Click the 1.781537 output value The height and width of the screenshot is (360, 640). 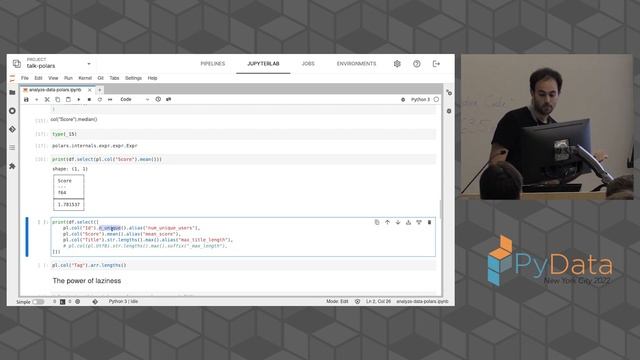click(69, 204)
